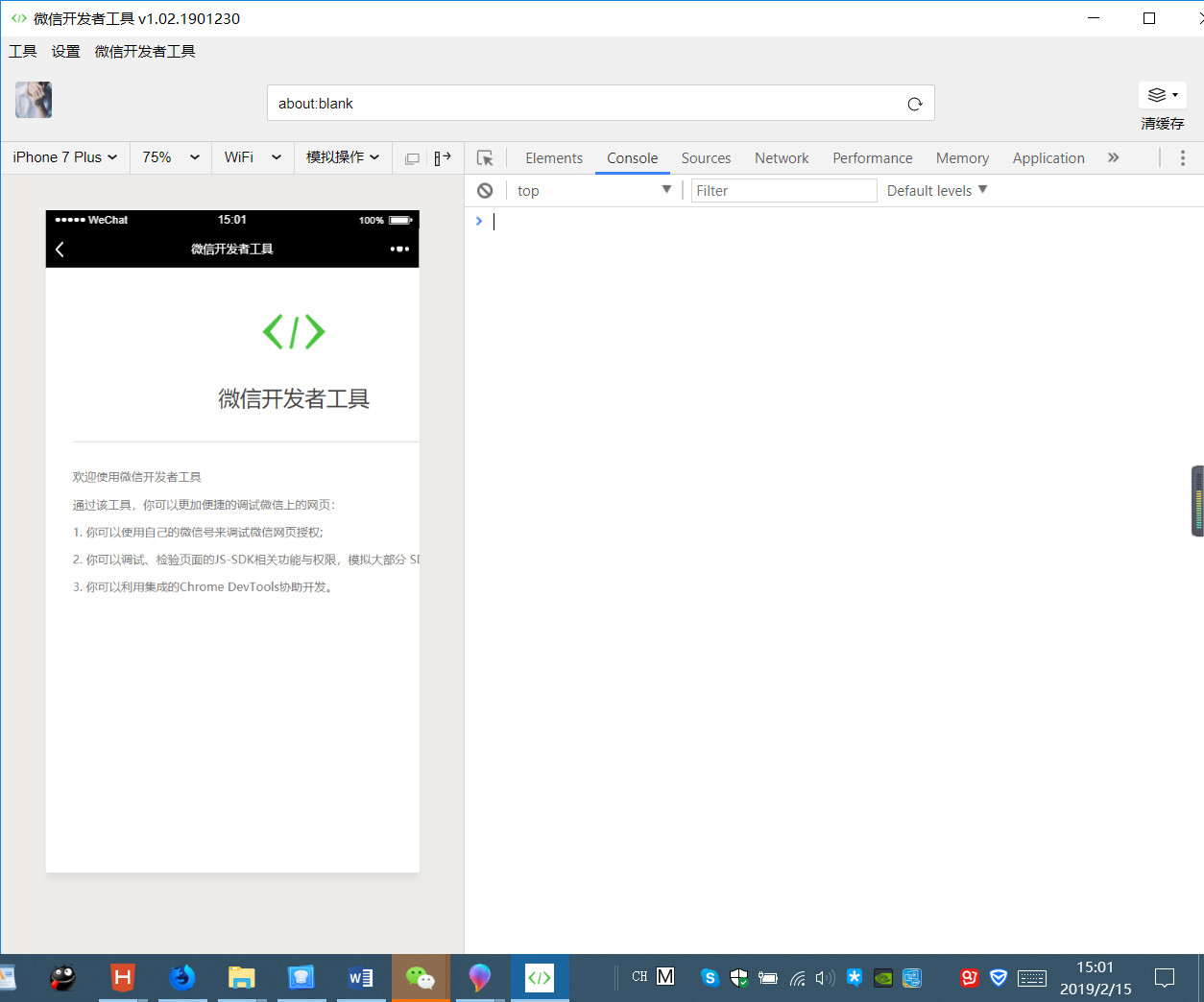Screen dimensions: 1204x1002
Task: Open the Default levels dropdown
Action: (x=937, y=191)
